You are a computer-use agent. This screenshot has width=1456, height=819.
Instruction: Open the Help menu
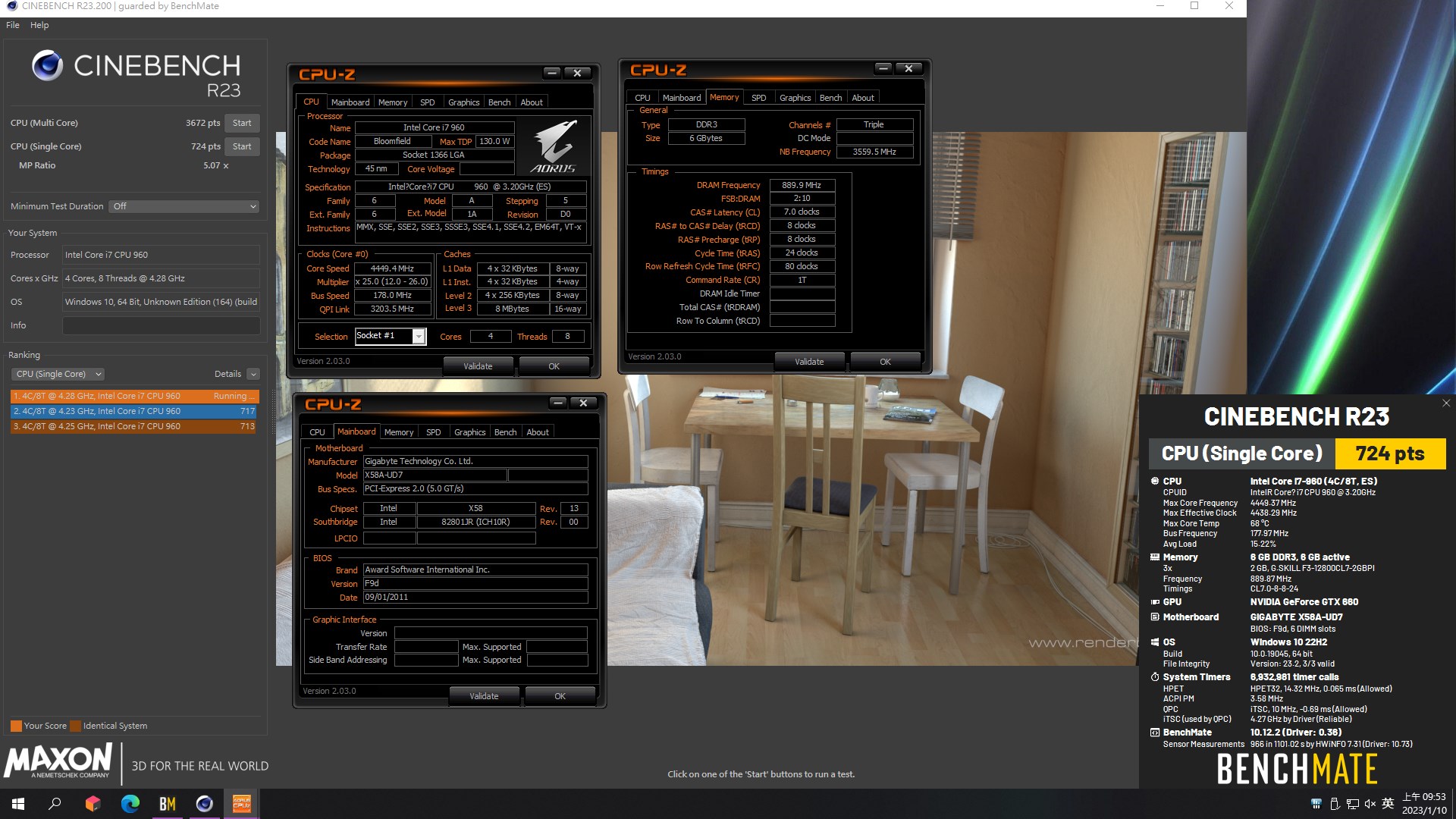(39, 25)
